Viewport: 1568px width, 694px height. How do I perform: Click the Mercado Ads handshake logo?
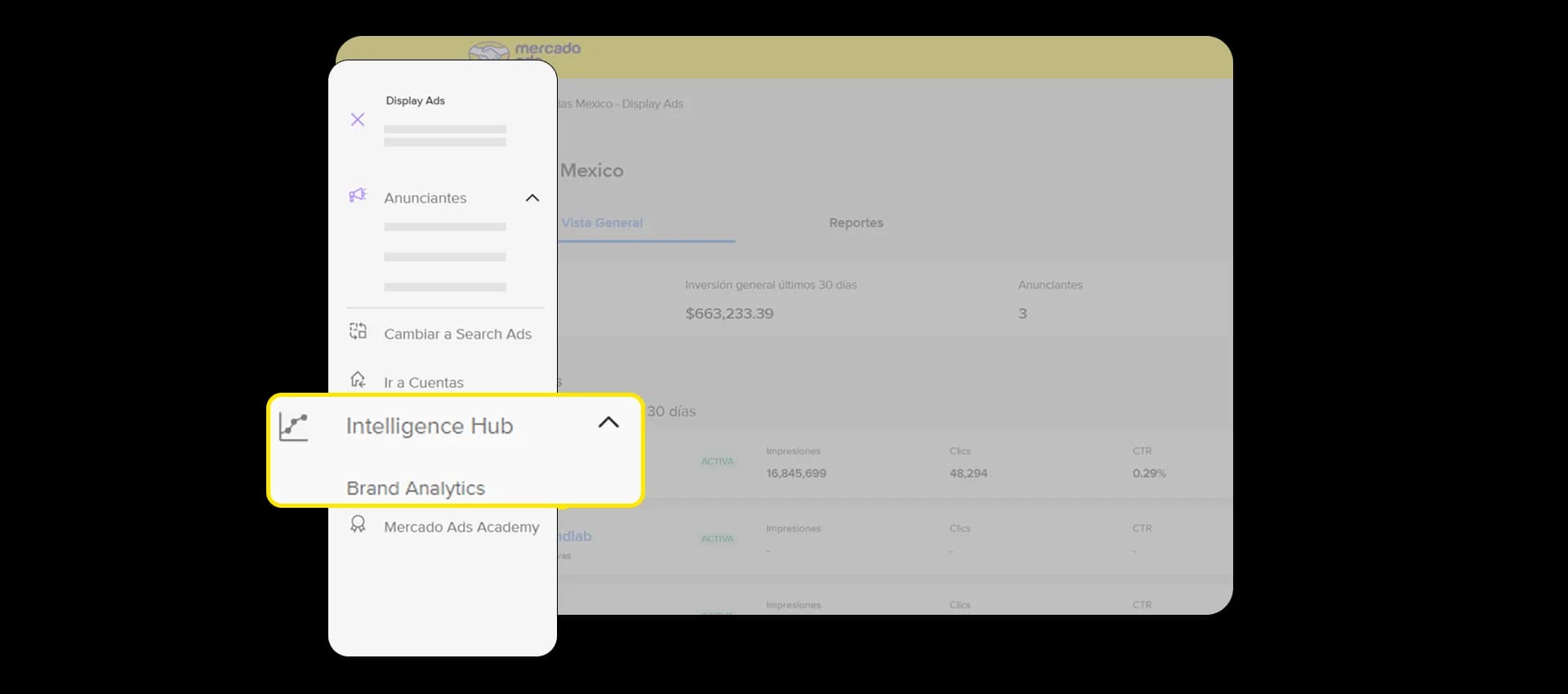click(489, 51)
